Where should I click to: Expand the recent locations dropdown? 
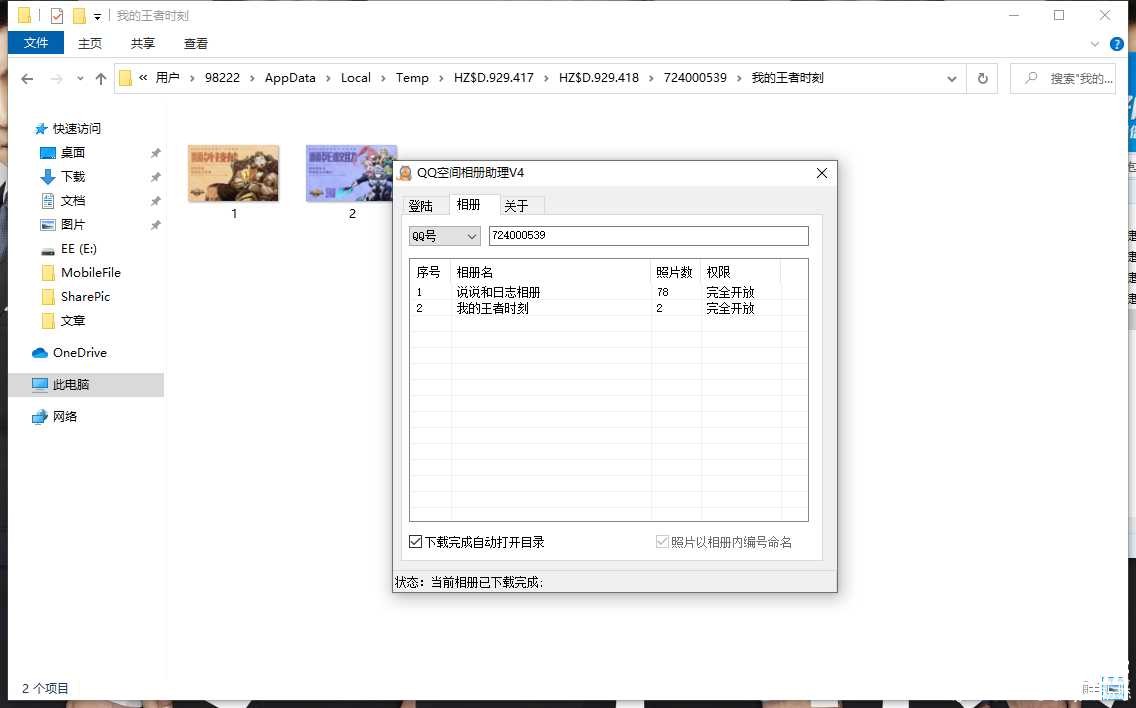click(x=80, y=78)
